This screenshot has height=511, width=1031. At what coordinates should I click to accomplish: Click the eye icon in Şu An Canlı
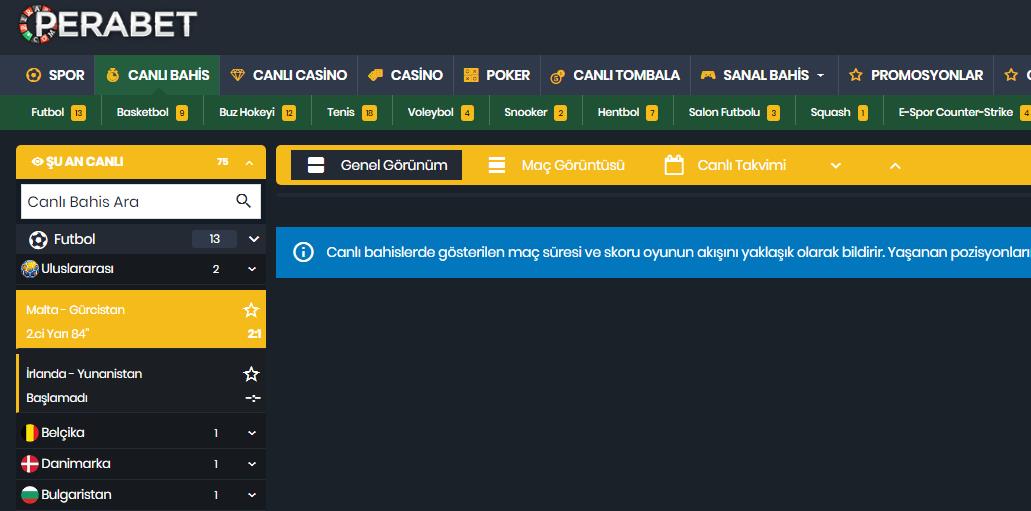pyautogui.click(x=37, y=162)
